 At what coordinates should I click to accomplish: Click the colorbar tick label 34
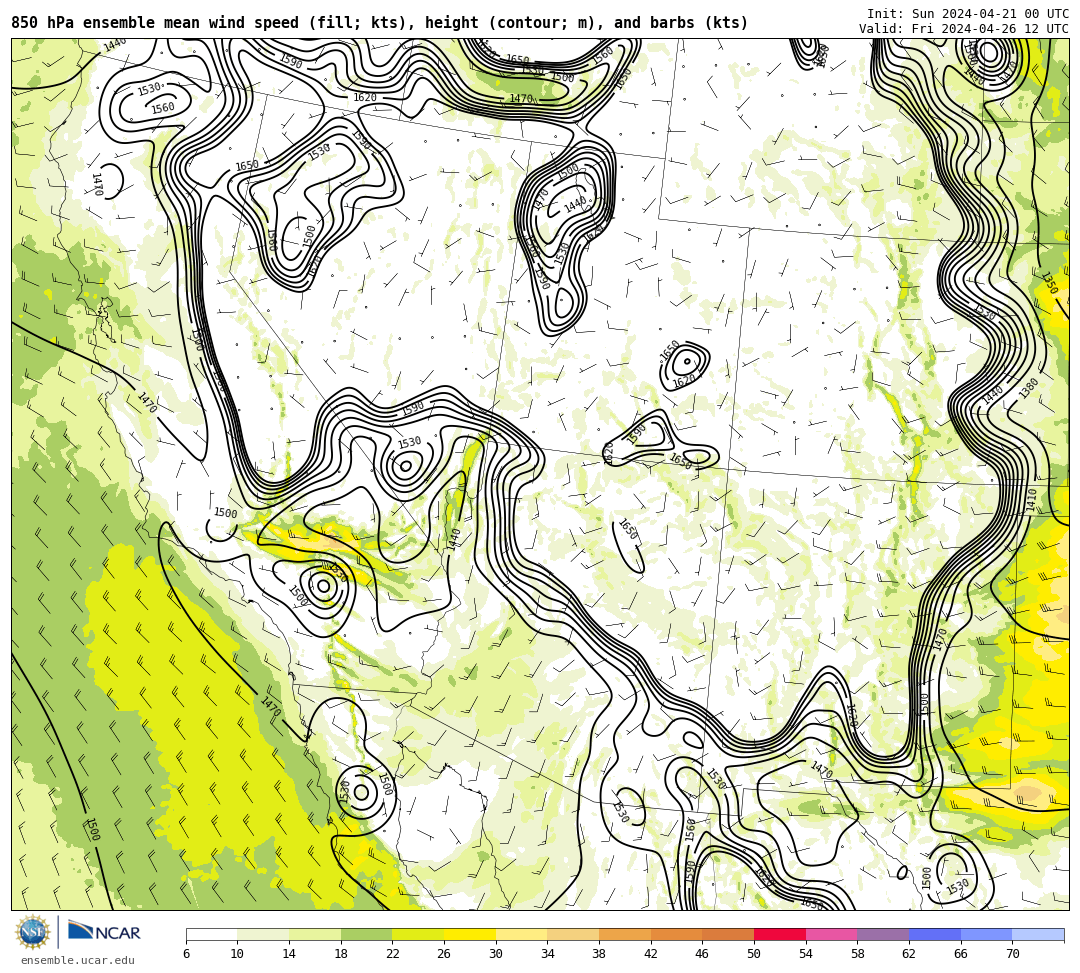pos(547,954)
